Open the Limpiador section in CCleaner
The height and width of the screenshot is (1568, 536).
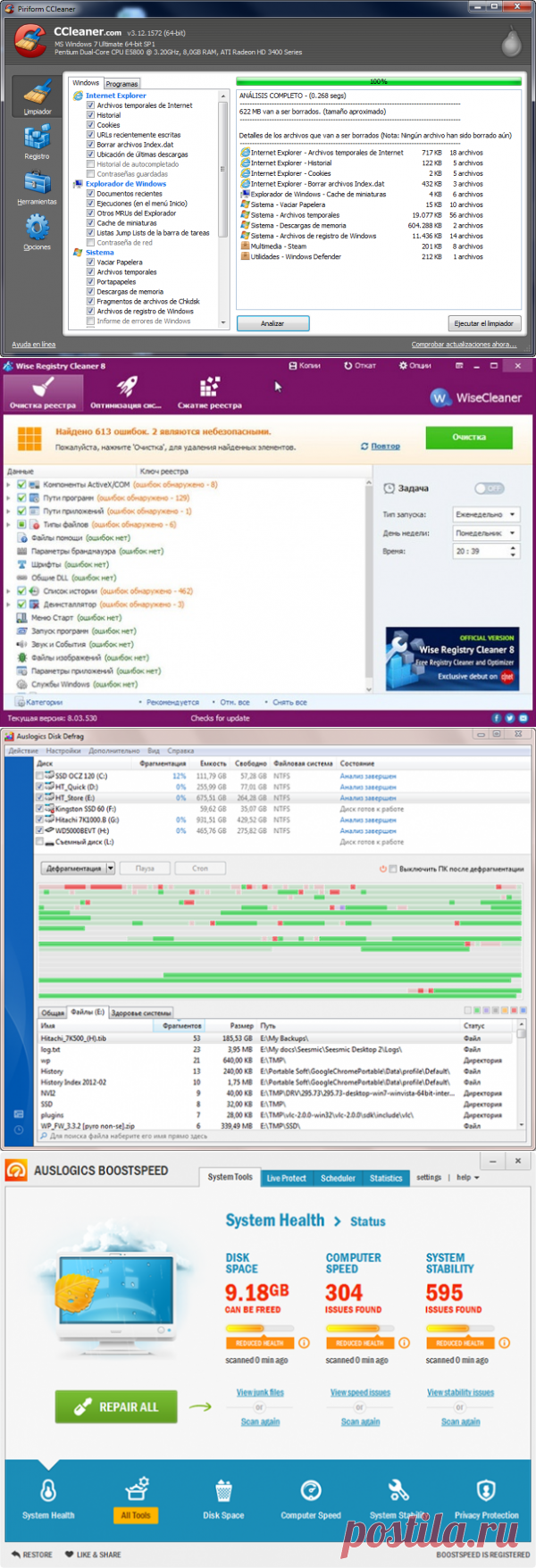(x=38, y=97)
